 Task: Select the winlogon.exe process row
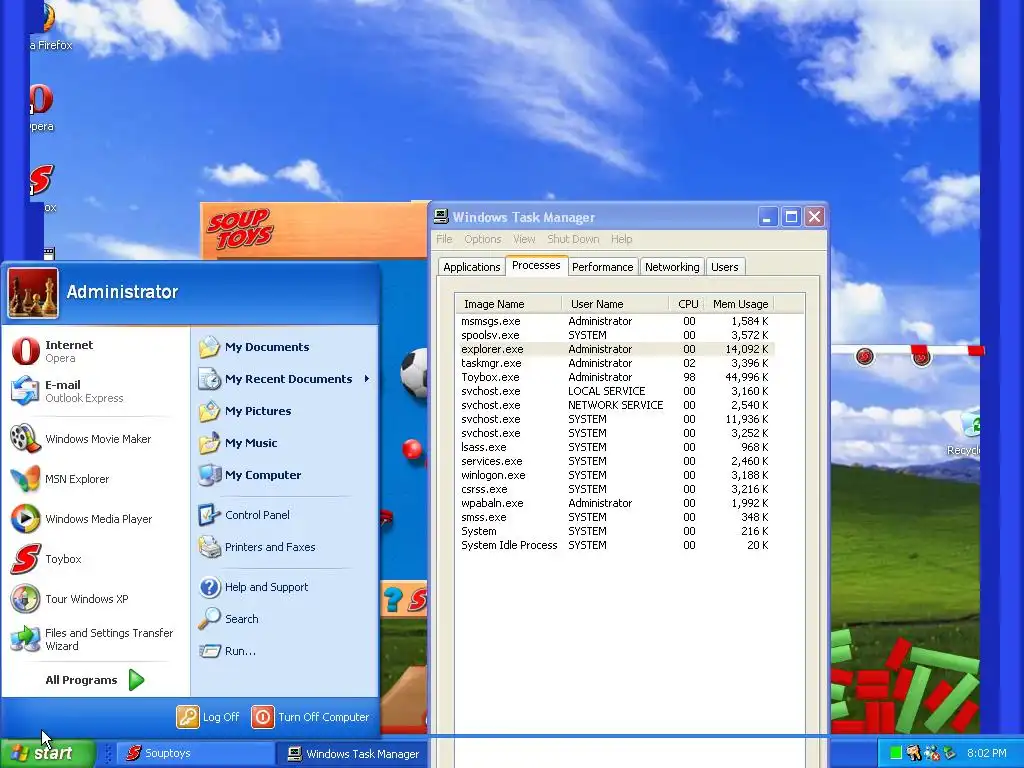(615, 475)
